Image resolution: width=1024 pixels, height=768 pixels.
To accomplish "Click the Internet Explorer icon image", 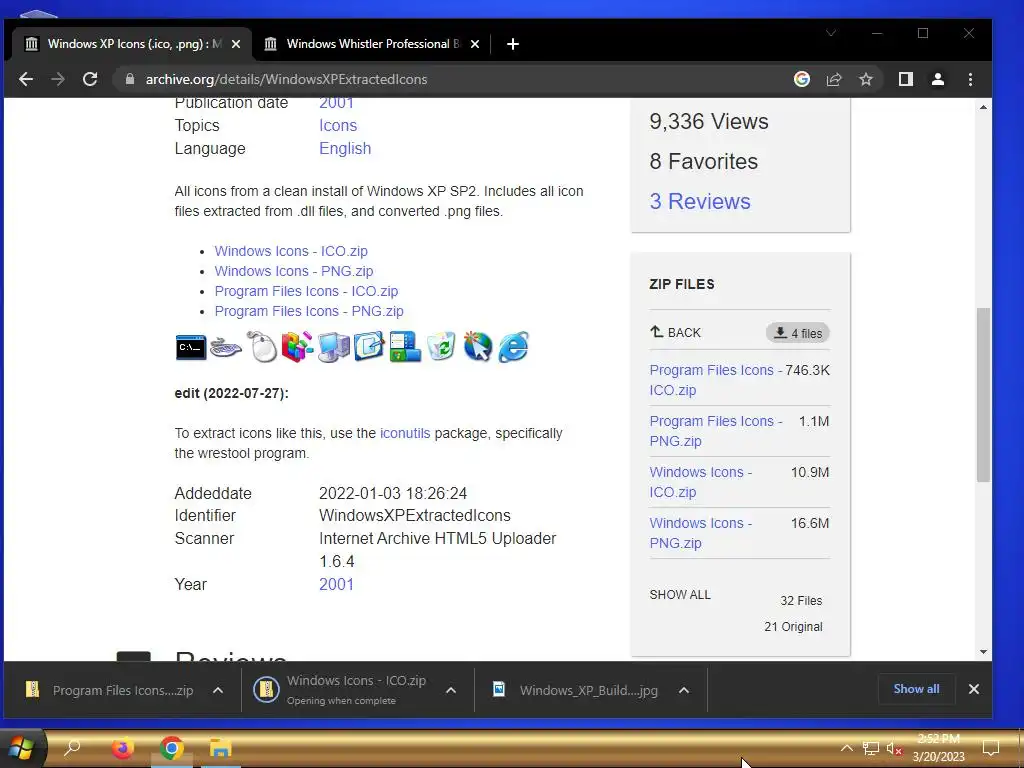I will [x=513, y=346].
